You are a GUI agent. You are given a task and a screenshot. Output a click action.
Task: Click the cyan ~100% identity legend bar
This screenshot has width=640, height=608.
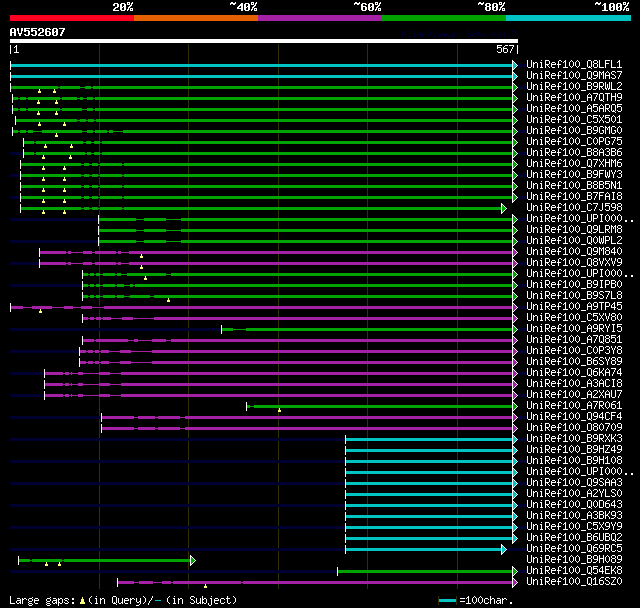pyautogui.click(x=568, y=17)
